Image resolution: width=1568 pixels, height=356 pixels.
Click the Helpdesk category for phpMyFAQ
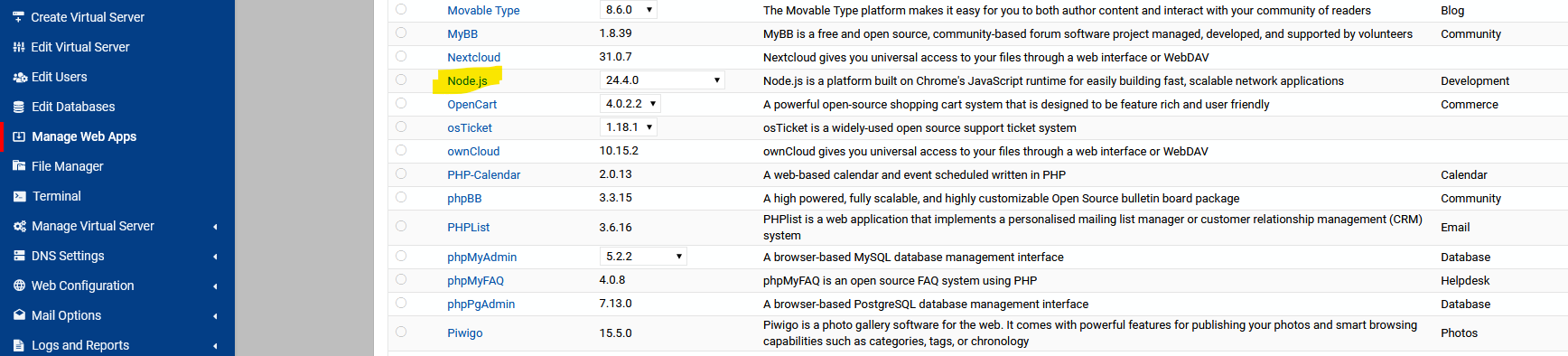[1465, 281]
